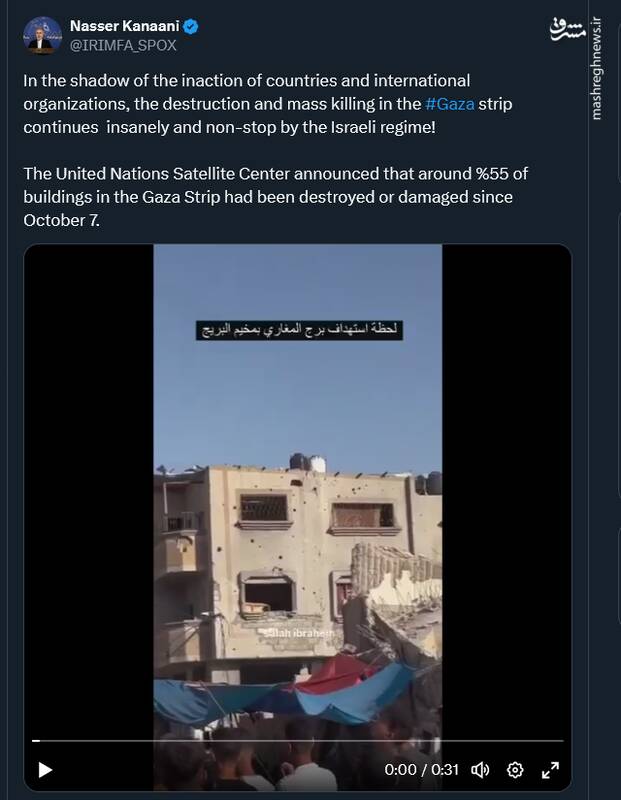621x800 pixels.
Task: Play the embedded video
Action: pos(45,769)
